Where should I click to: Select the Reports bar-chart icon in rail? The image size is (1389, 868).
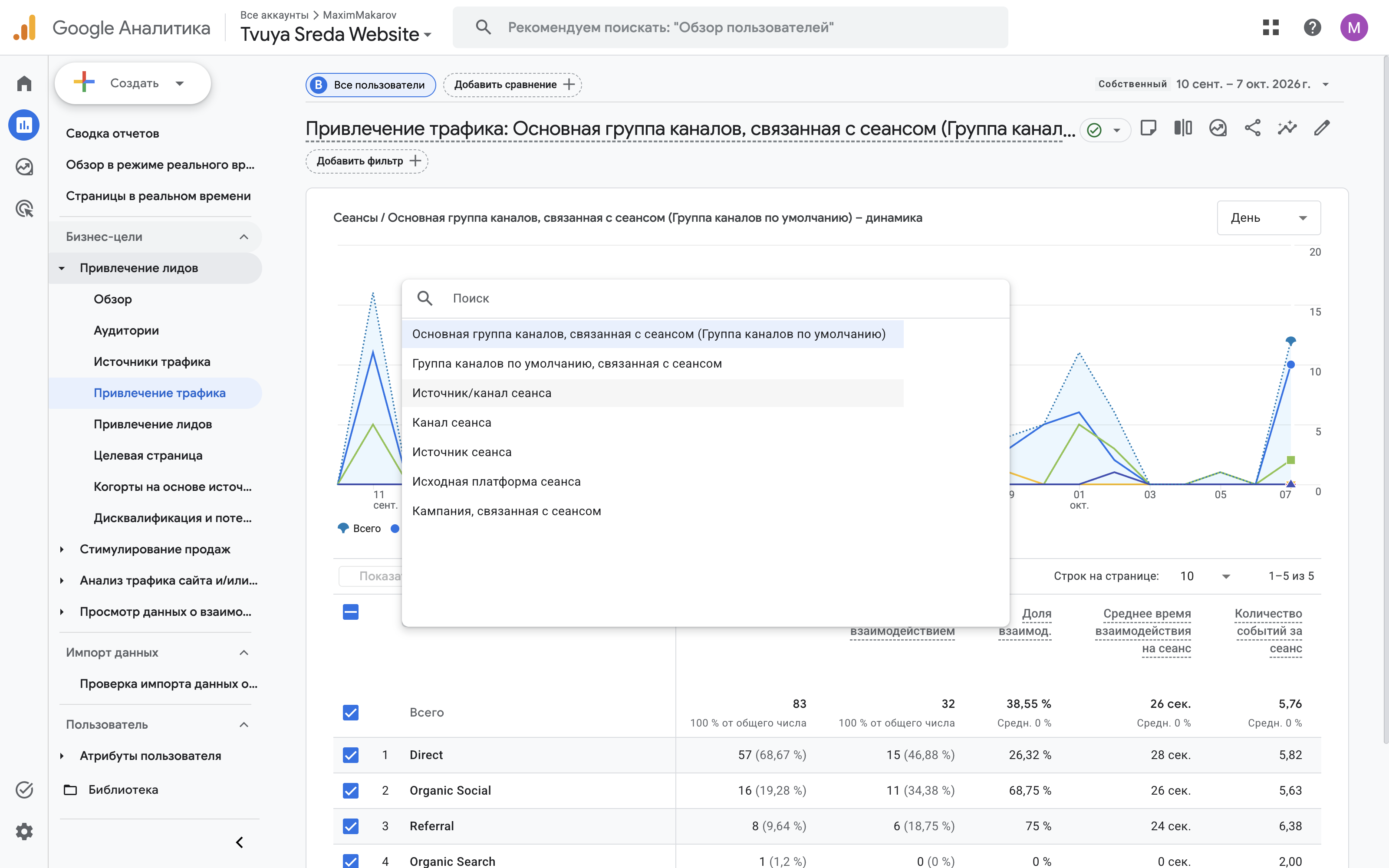click(24, 125)
